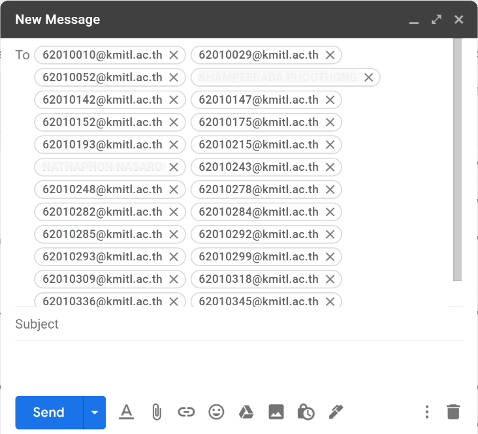This screenshot has height=434, width=478.
Task: Click into the Subject field
Action: [239, 324]
